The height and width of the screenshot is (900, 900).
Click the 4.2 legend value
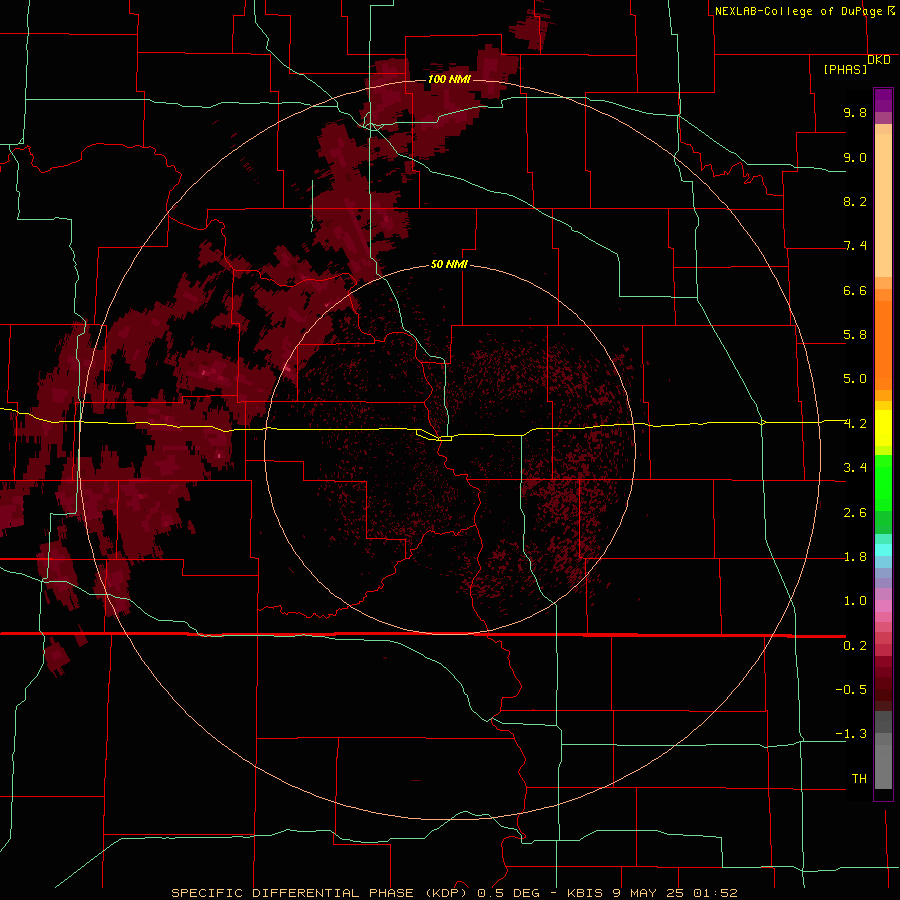[855, 424]
